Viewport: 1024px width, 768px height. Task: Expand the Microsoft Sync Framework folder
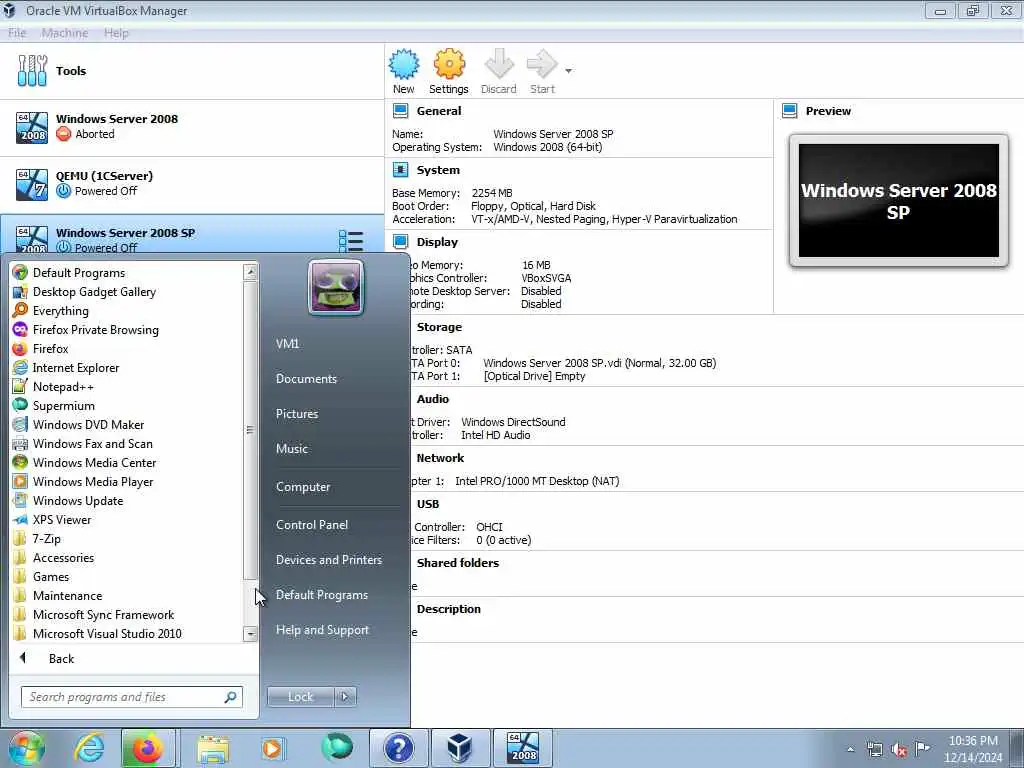tap(127, 614)
